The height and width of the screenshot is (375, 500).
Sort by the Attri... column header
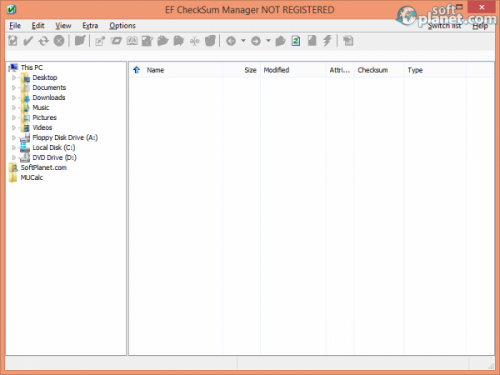point(340,70)
